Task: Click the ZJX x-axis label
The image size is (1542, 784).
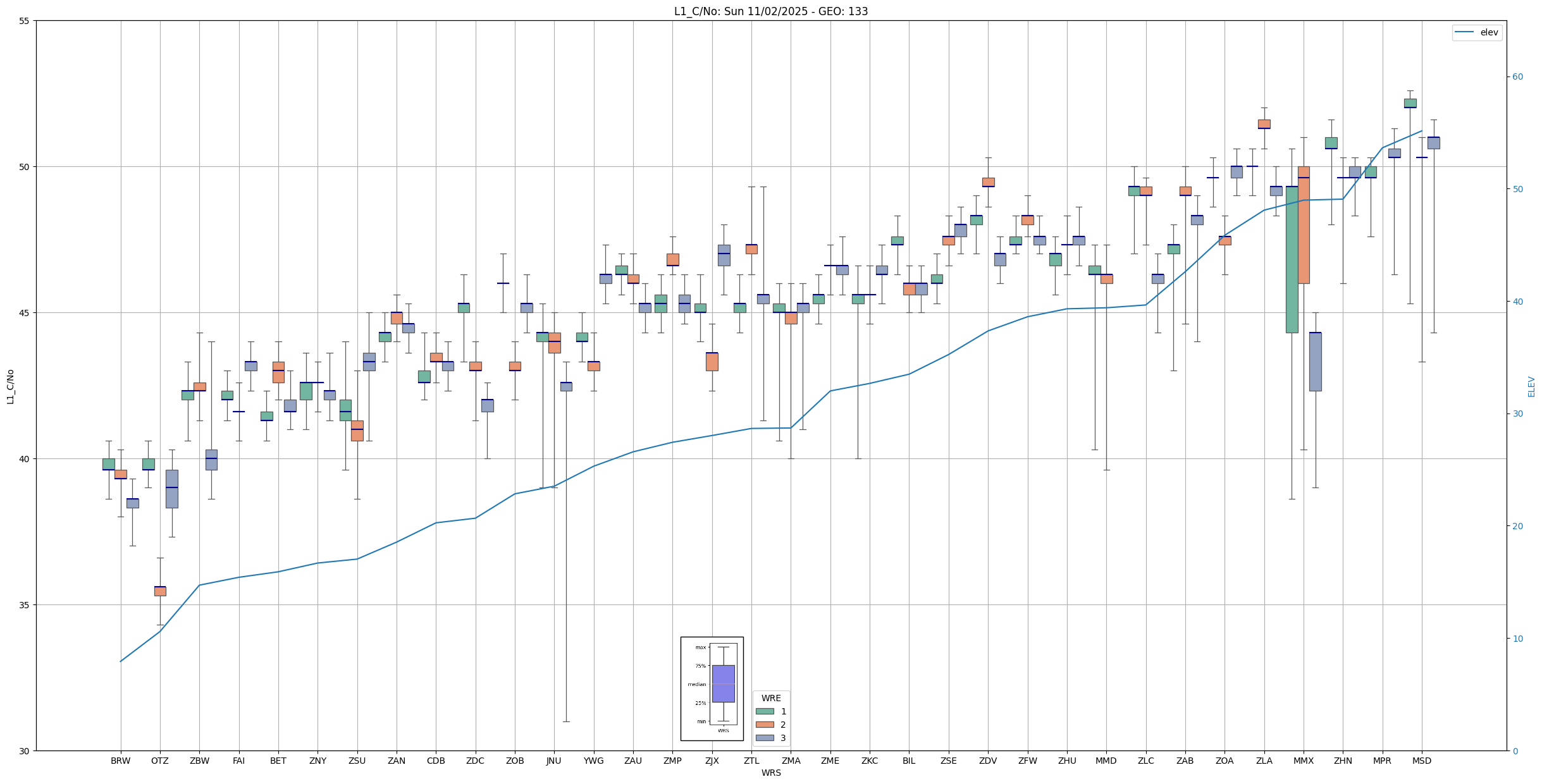Action: tap(712, 761)
